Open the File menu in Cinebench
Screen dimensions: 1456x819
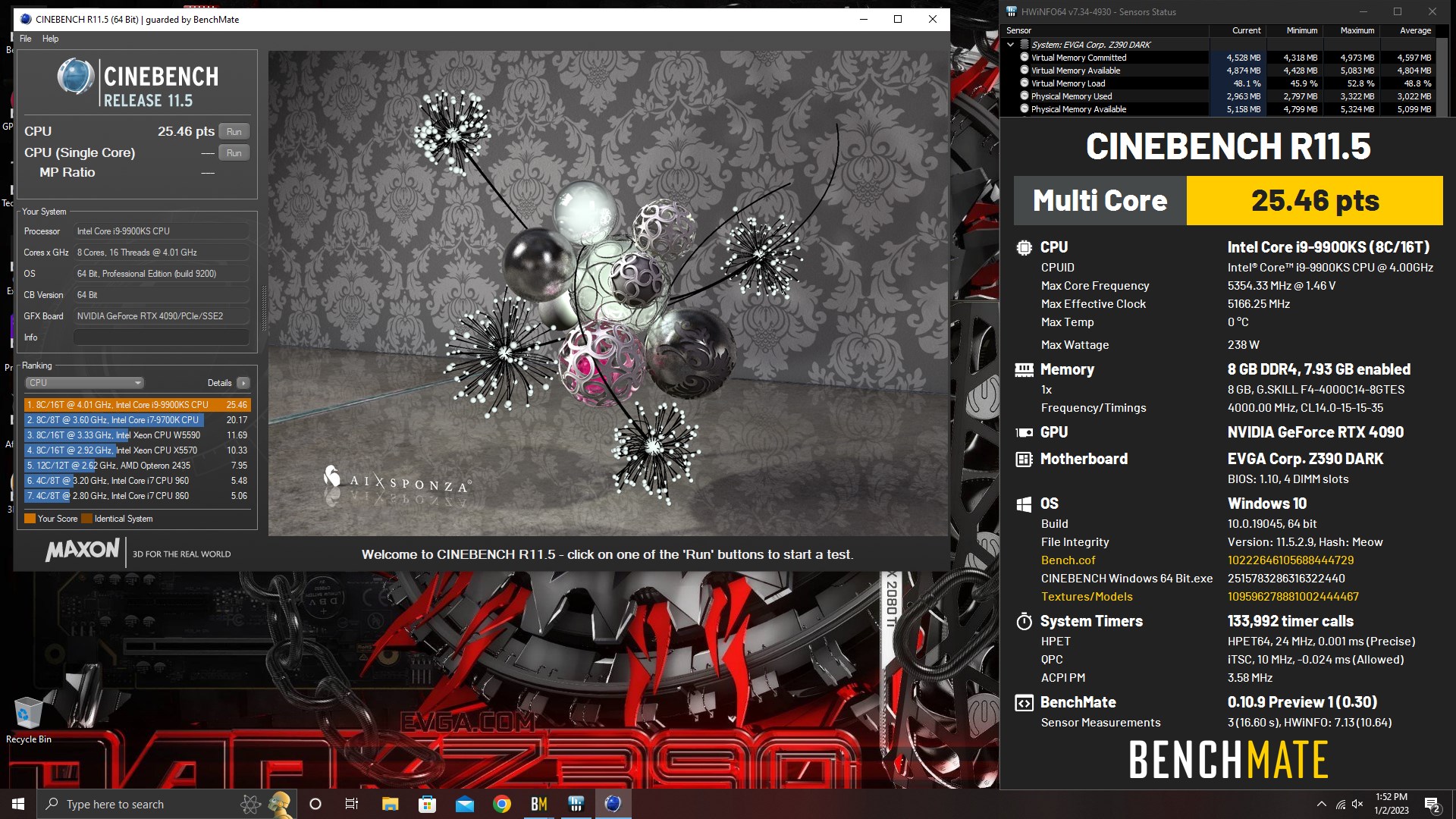[x=26, y=39]
